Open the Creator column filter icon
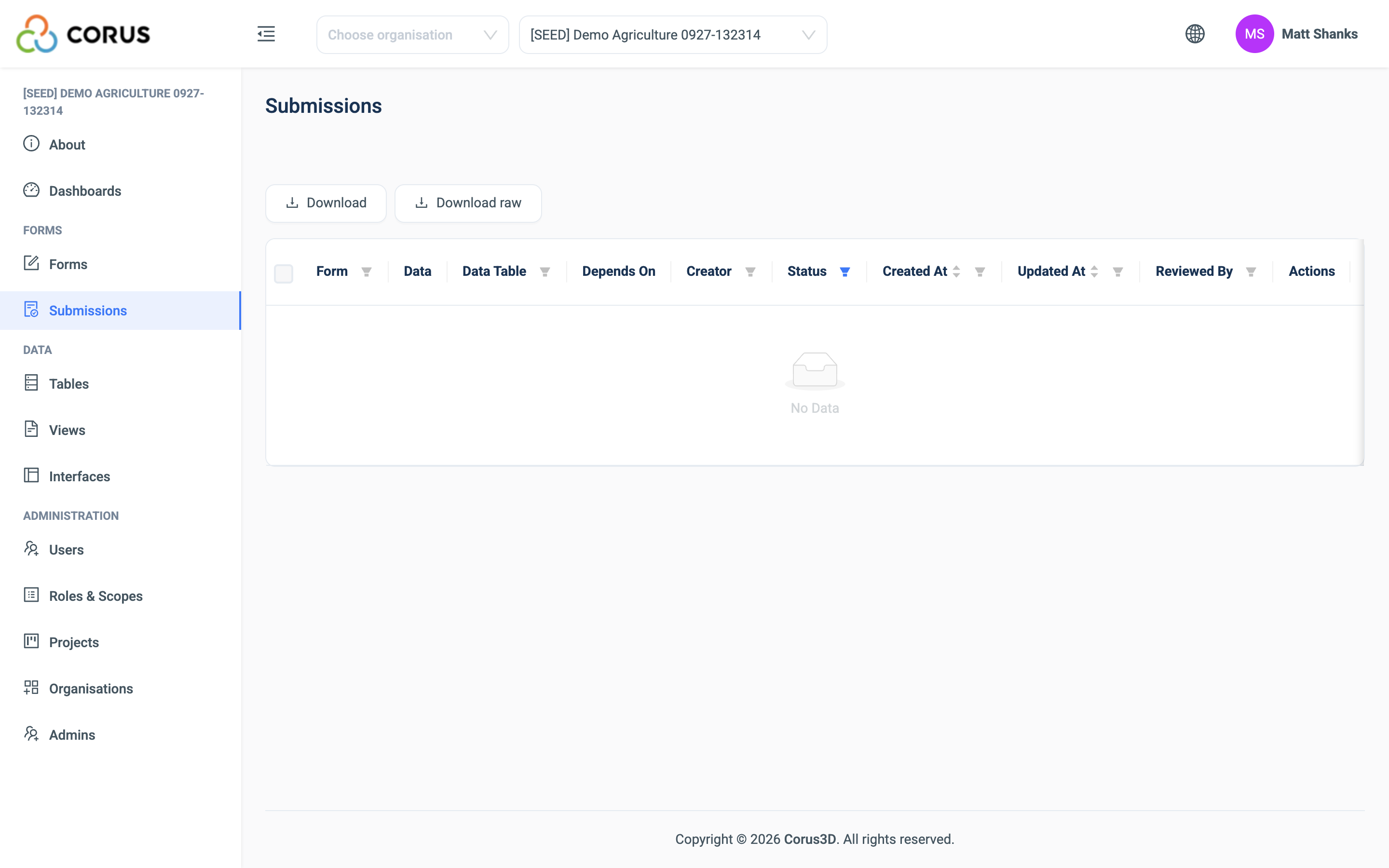 pos(749,271)
